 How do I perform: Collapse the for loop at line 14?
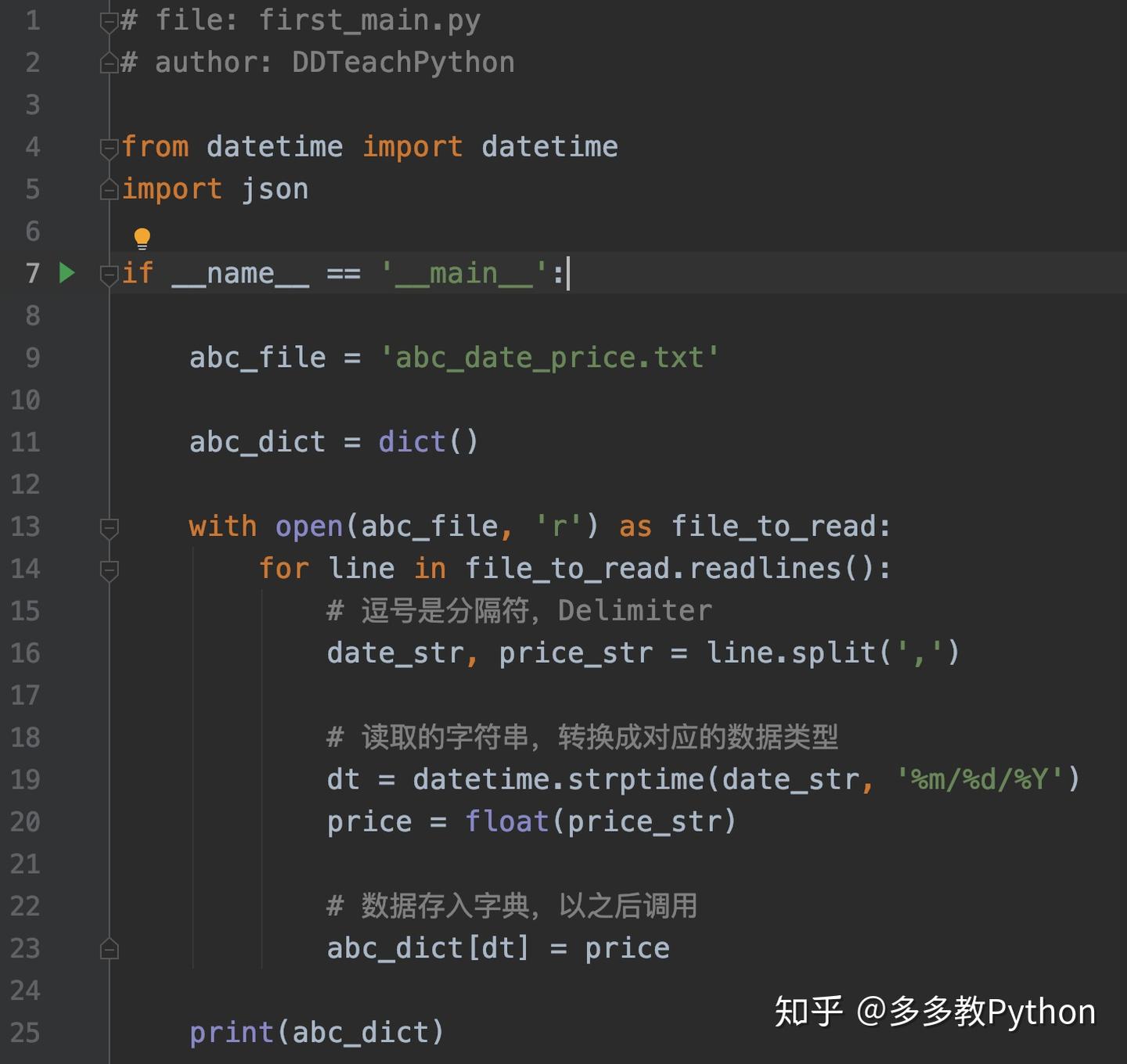pyautogui.click(x=110, y=568)
